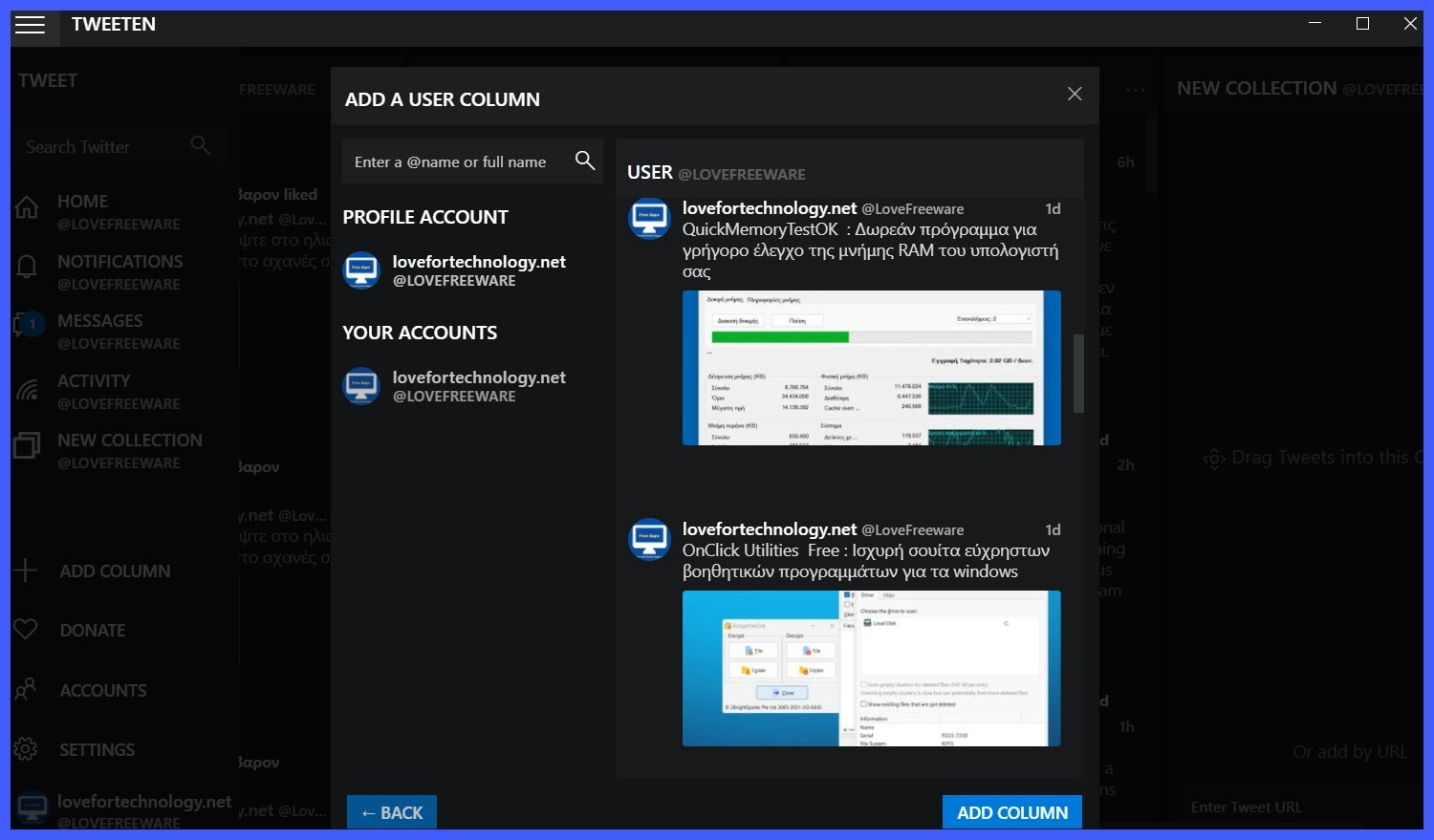Screen dimensions: 1434x840
Task: Open Messages in sidebar
Action: (119, 331)
